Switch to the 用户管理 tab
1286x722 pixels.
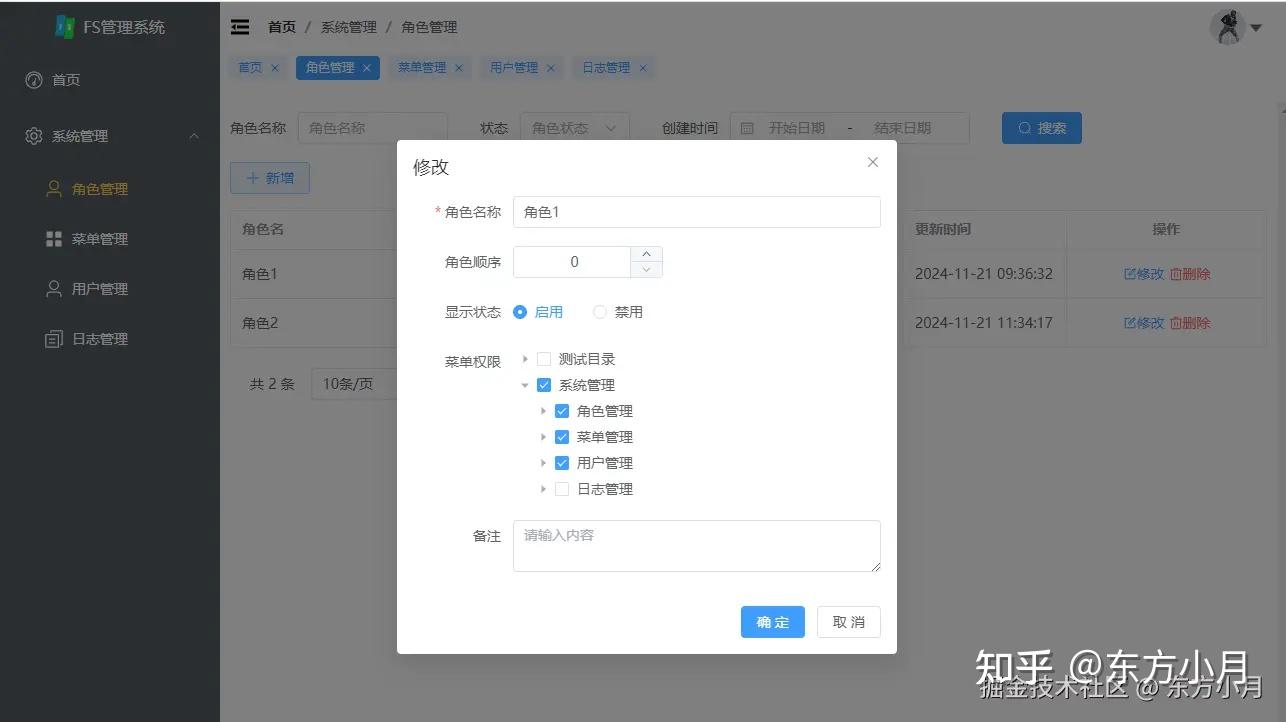tap(513, 67)
